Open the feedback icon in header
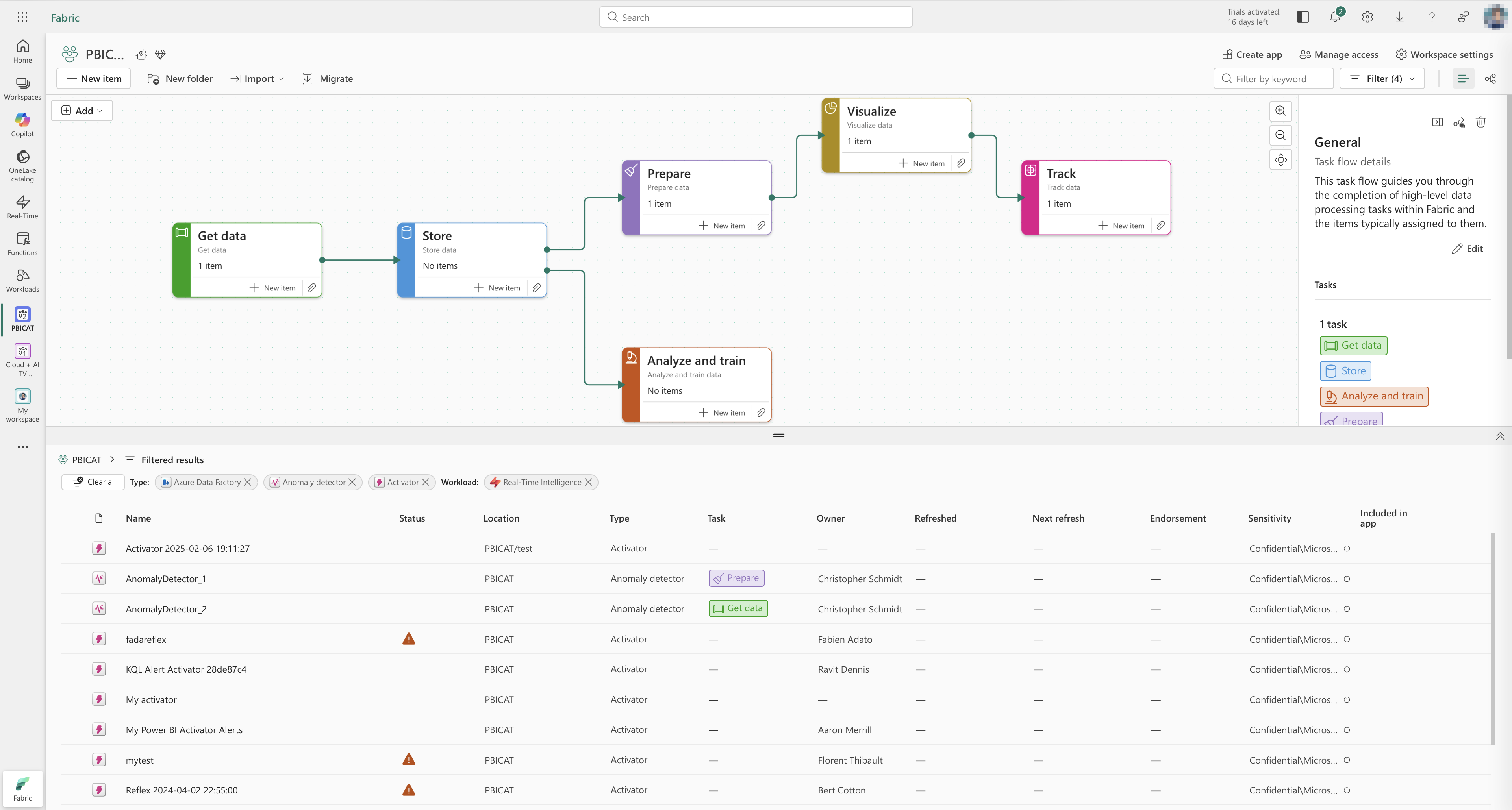 tap(1463, 17)
